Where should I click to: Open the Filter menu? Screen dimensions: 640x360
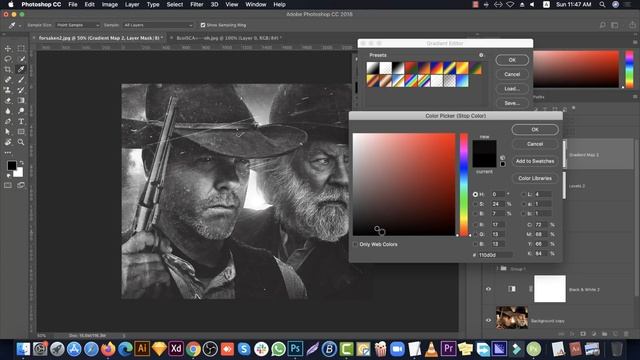(x=197, y=4)
